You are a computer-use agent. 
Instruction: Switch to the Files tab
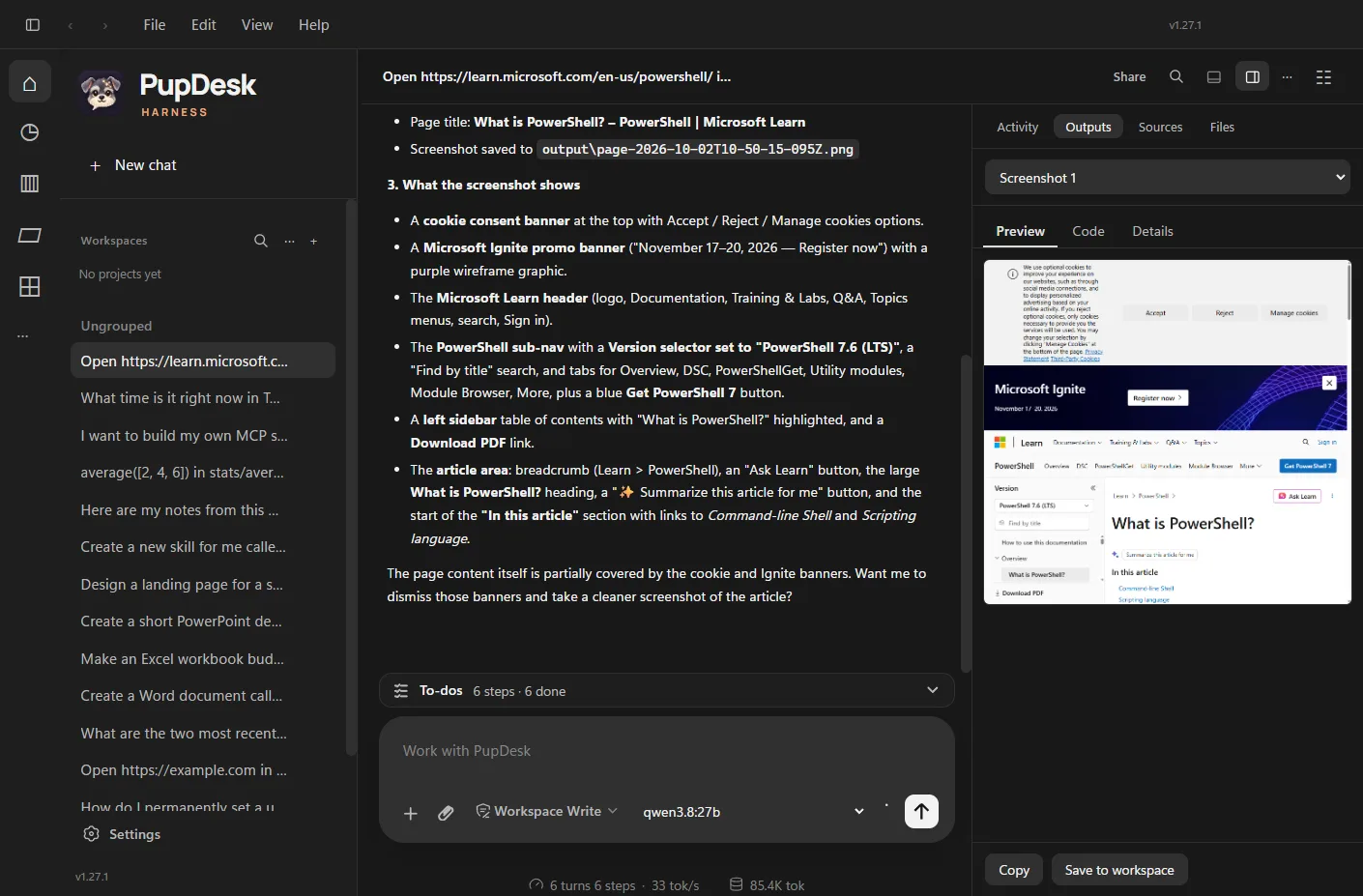(1223, 127)
